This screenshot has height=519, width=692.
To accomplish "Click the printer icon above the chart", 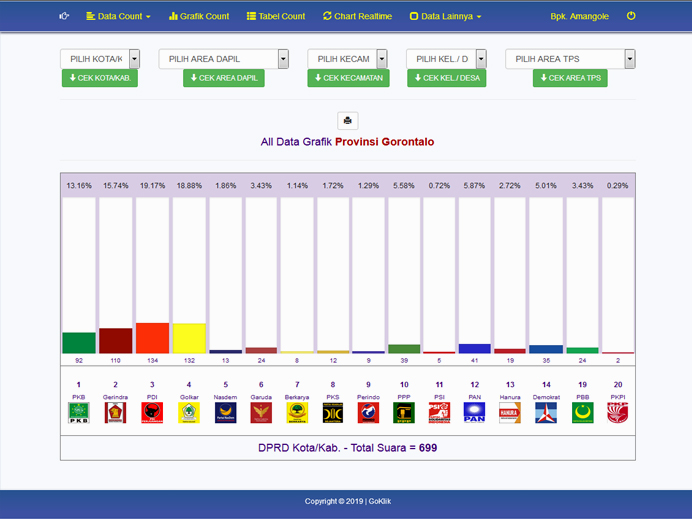I will [347, 121].
